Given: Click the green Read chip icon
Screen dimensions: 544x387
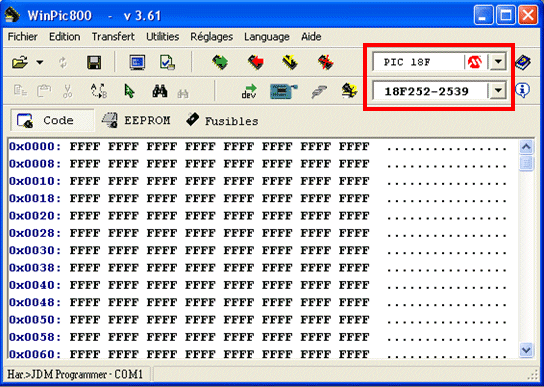Looking at the screenshot, I should tap(220, 62).
